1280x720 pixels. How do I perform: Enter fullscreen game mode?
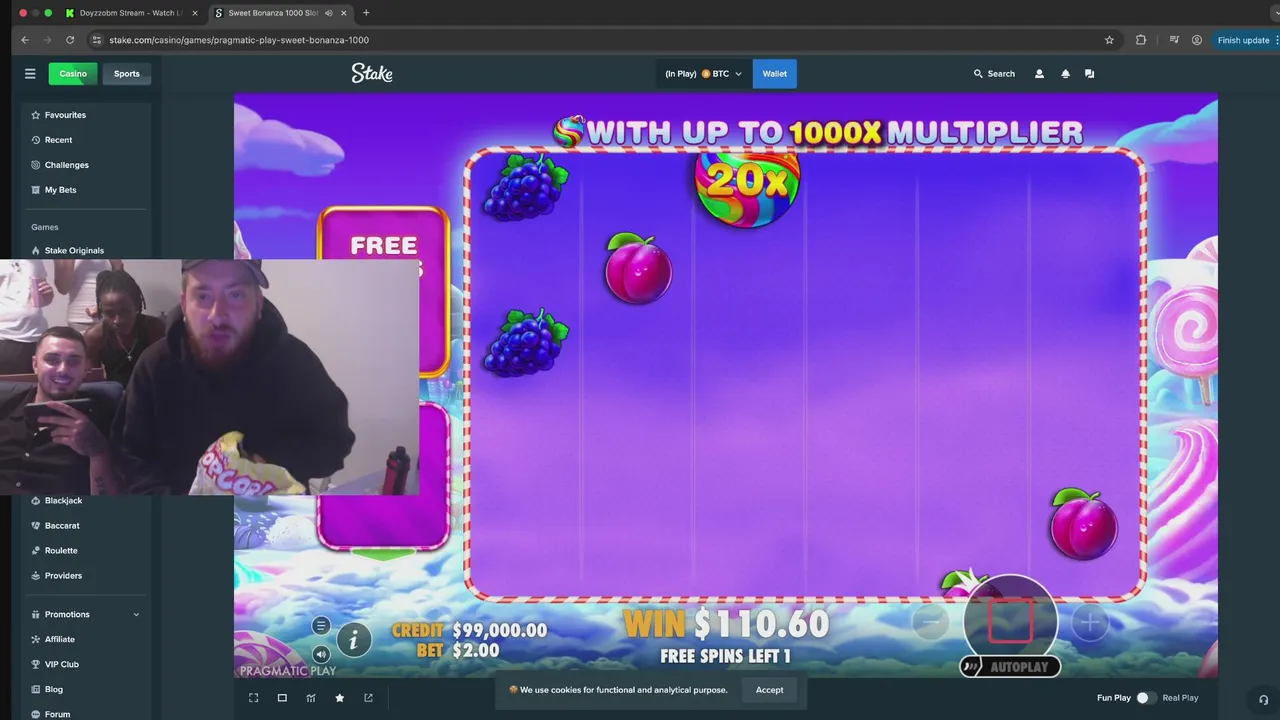pyautogui.click(x=254, y=698)
